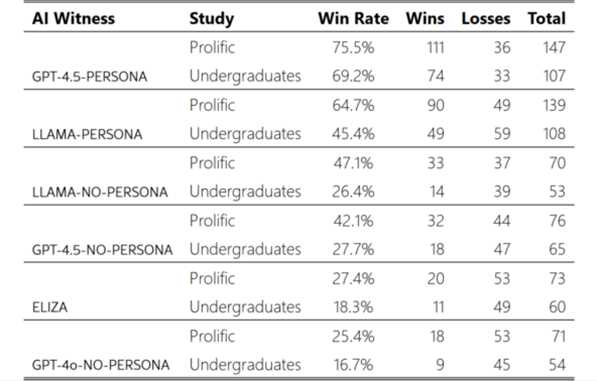Click the 16.7% win rate cell

coord(353,365)
